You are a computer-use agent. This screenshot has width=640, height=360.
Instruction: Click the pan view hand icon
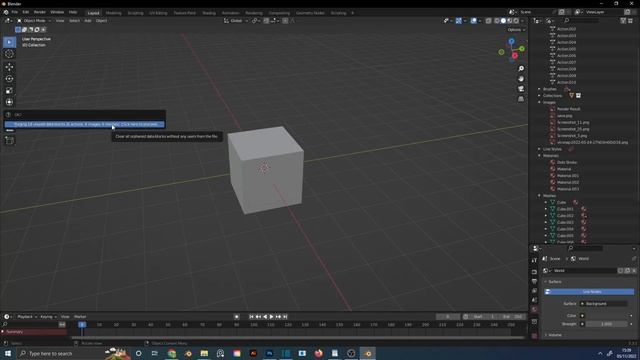coord(521,79)
